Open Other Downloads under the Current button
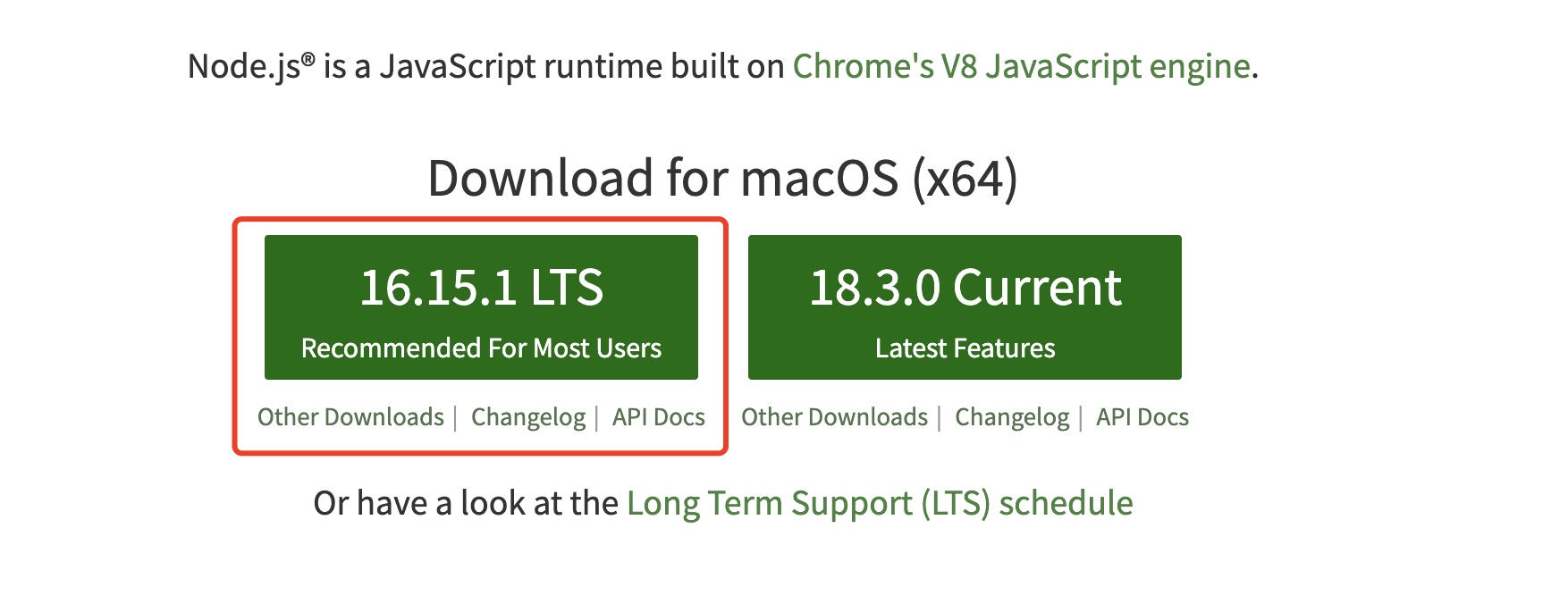The width and height of the screenshot is (1568, 604). tap(834, 417)
